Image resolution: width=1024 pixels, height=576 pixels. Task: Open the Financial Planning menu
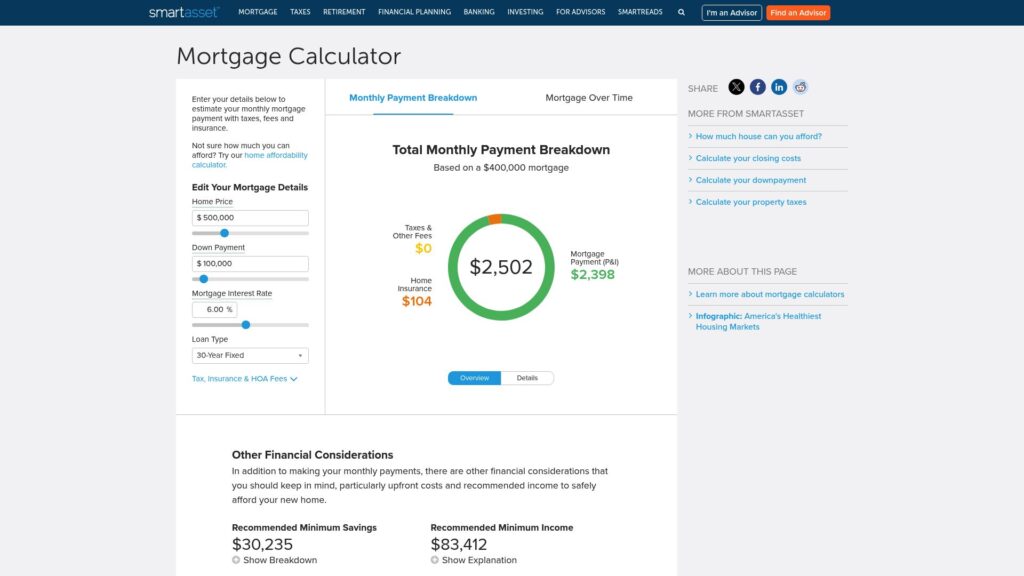coord(414,12)
